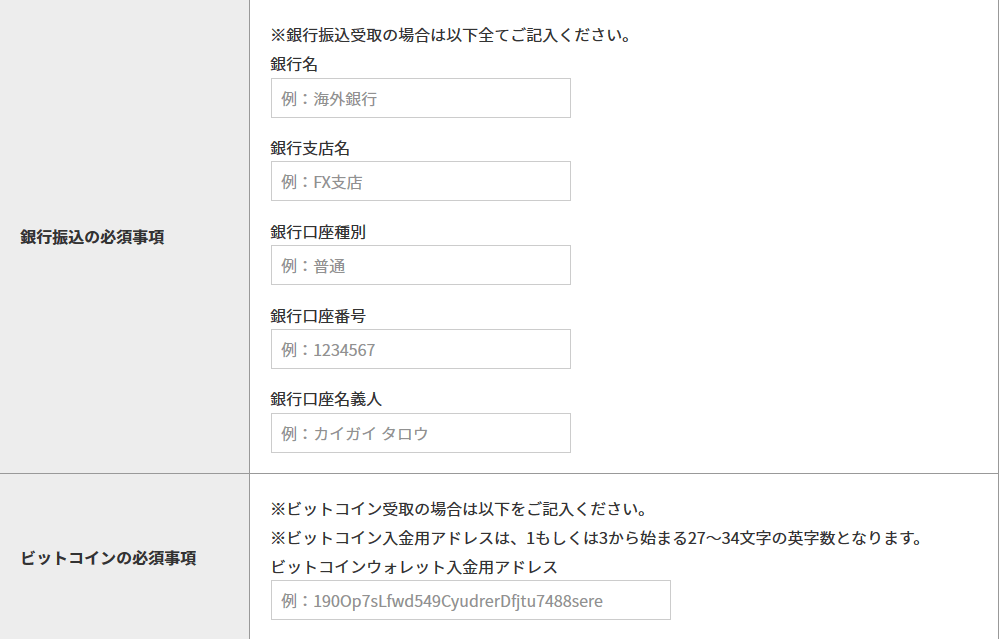Screen dimensions: 1000x639
Task: Click the ビットコインの必須事項 row header
Action: [108, 558]
